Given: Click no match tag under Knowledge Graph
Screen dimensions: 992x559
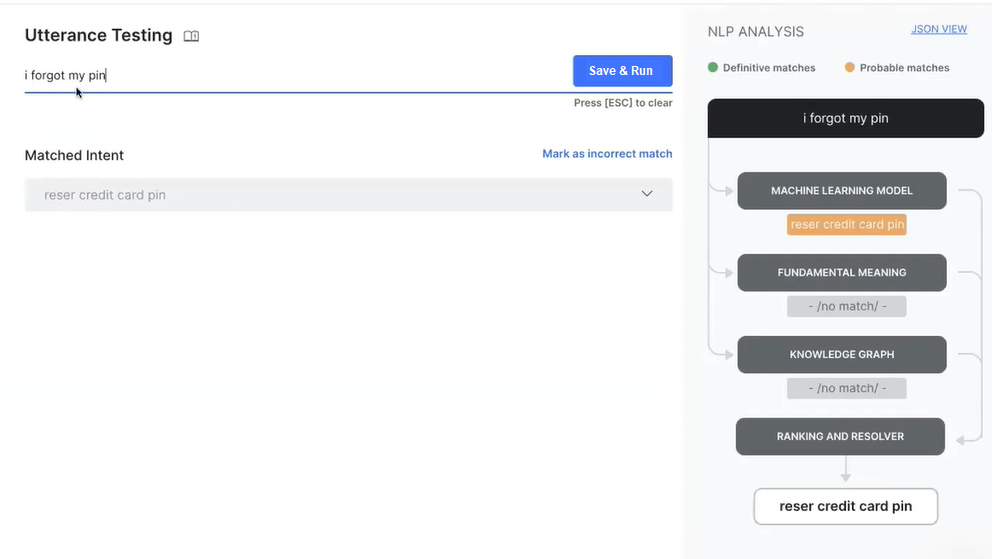Looking at the screenshot, I should pos(846,388).
